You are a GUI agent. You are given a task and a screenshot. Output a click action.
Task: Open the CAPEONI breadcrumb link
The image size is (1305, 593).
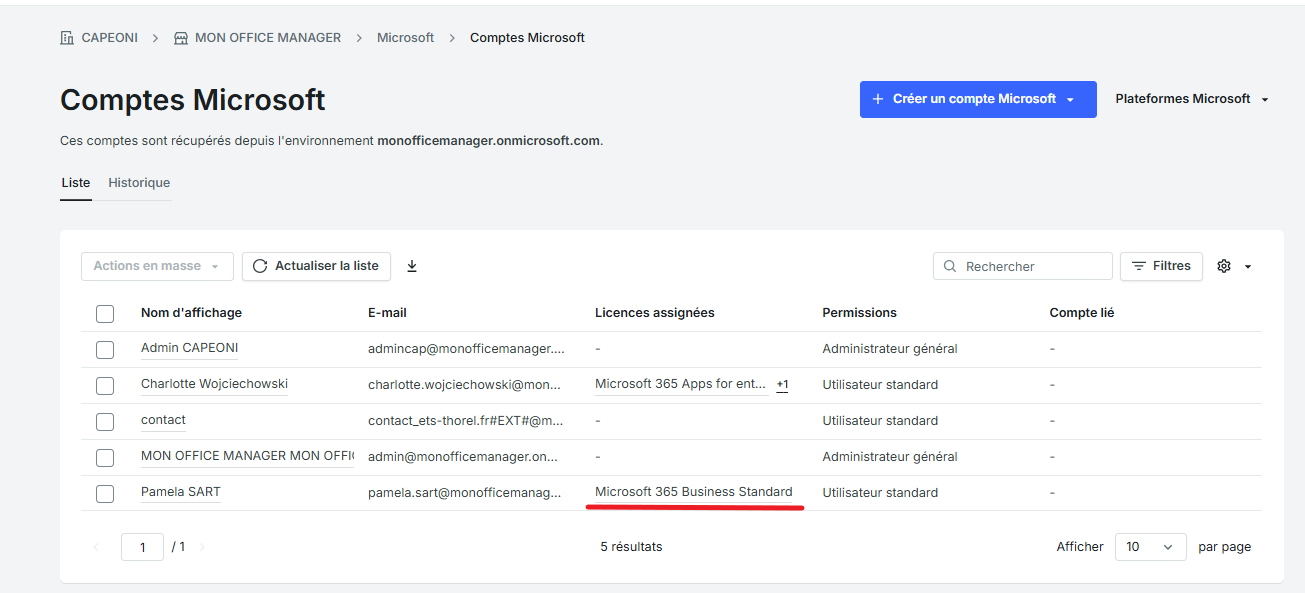click(110, 38)
